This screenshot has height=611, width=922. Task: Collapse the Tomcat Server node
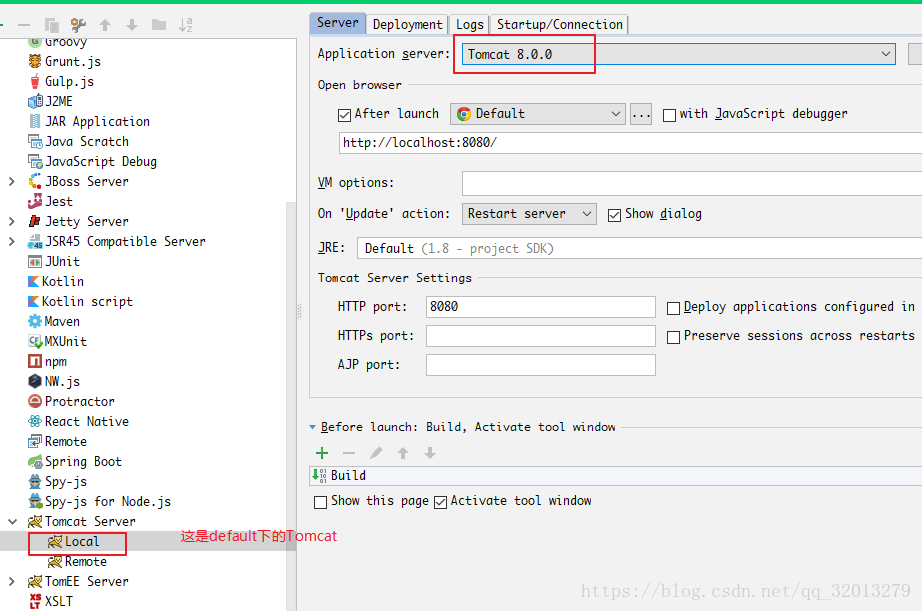pos(12,522)
